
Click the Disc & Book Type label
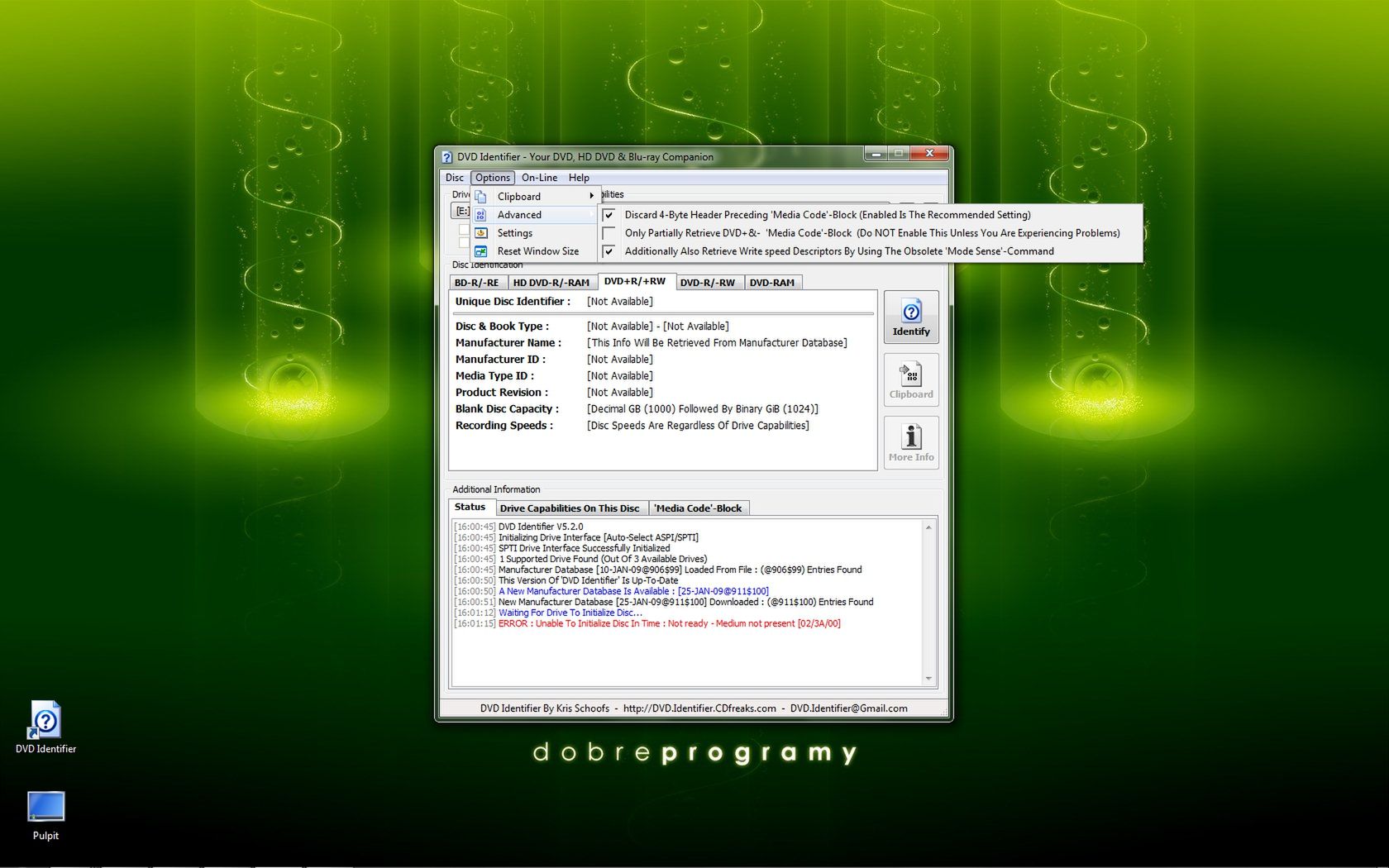[x=502, y=327]
